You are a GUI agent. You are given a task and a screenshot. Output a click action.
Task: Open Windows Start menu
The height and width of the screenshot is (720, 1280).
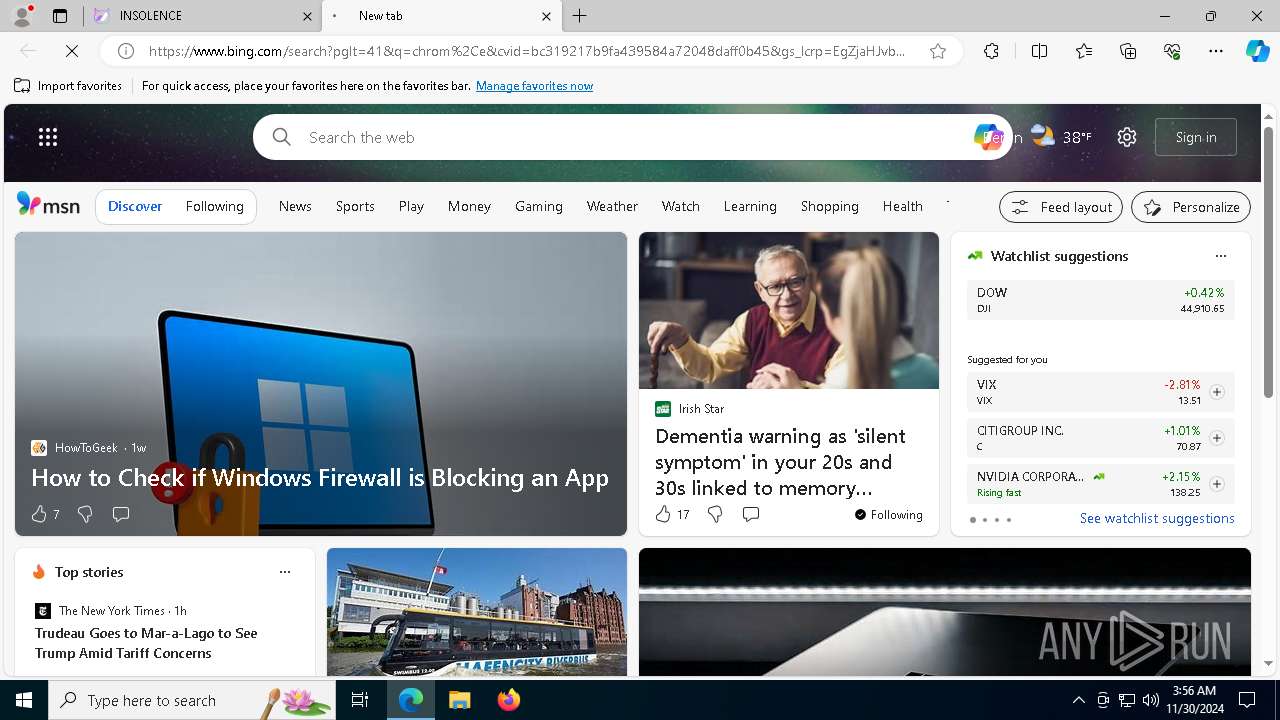[x=24, y=700]
